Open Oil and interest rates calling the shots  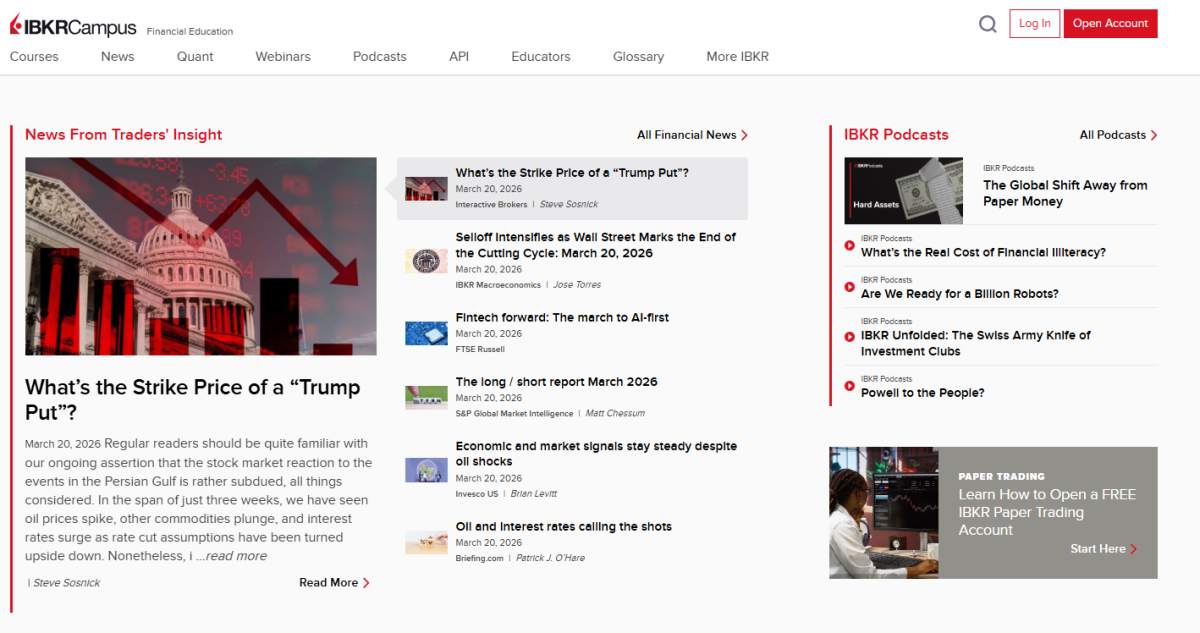[x=564, y=527]
